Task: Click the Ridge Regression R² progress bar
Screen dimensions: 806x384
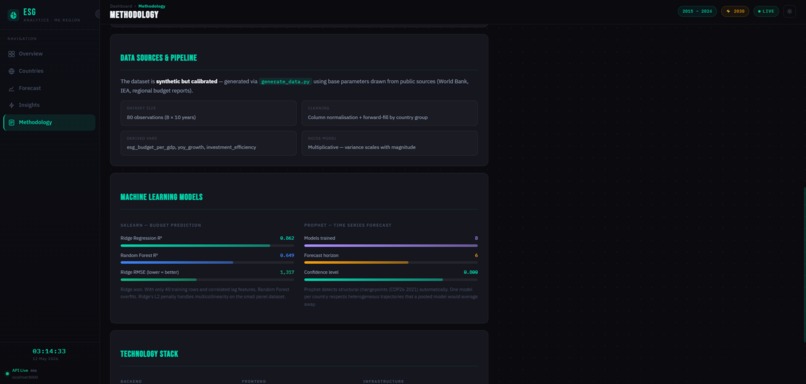Action: click(207, 246)
